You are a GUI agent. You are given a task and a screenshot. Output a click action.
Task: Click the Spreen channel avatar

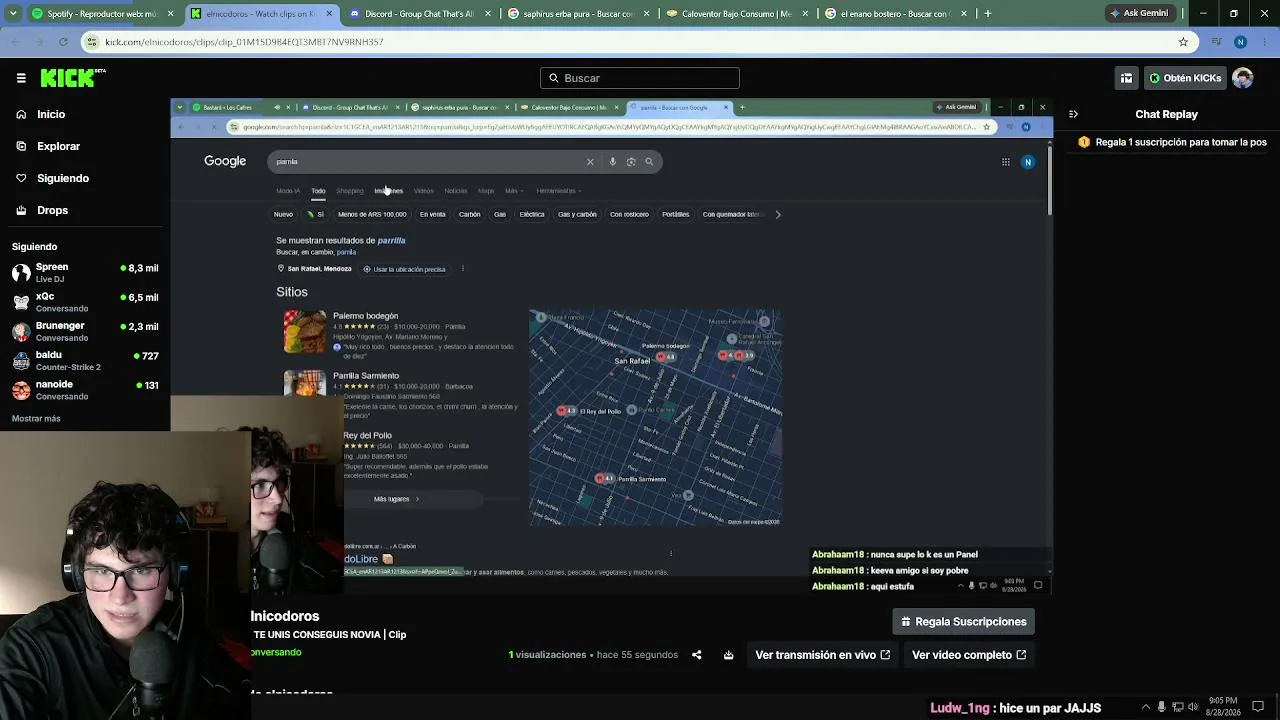coord(21,273)
